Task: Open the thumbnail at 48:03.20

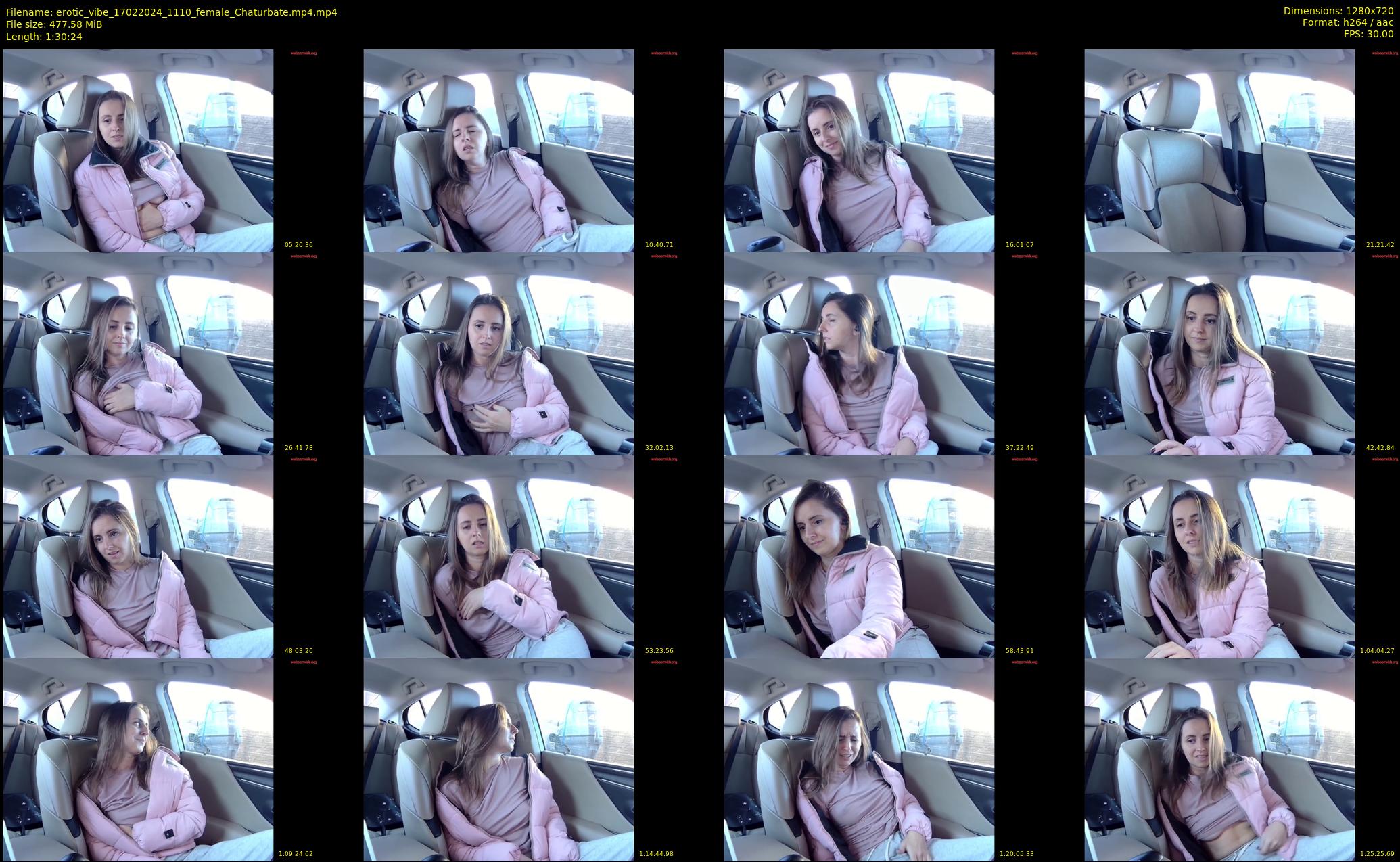Action: 138,557
